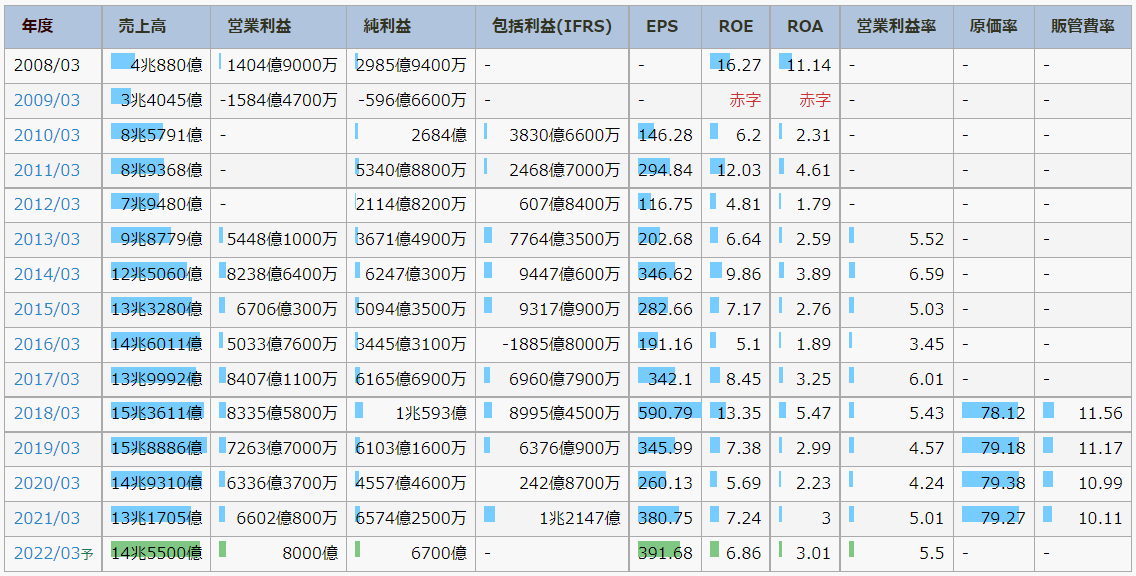The height and width of the screenshot is (576, 1136).
Task: Click the red 赤字 in ROA column
Action: 815,101
